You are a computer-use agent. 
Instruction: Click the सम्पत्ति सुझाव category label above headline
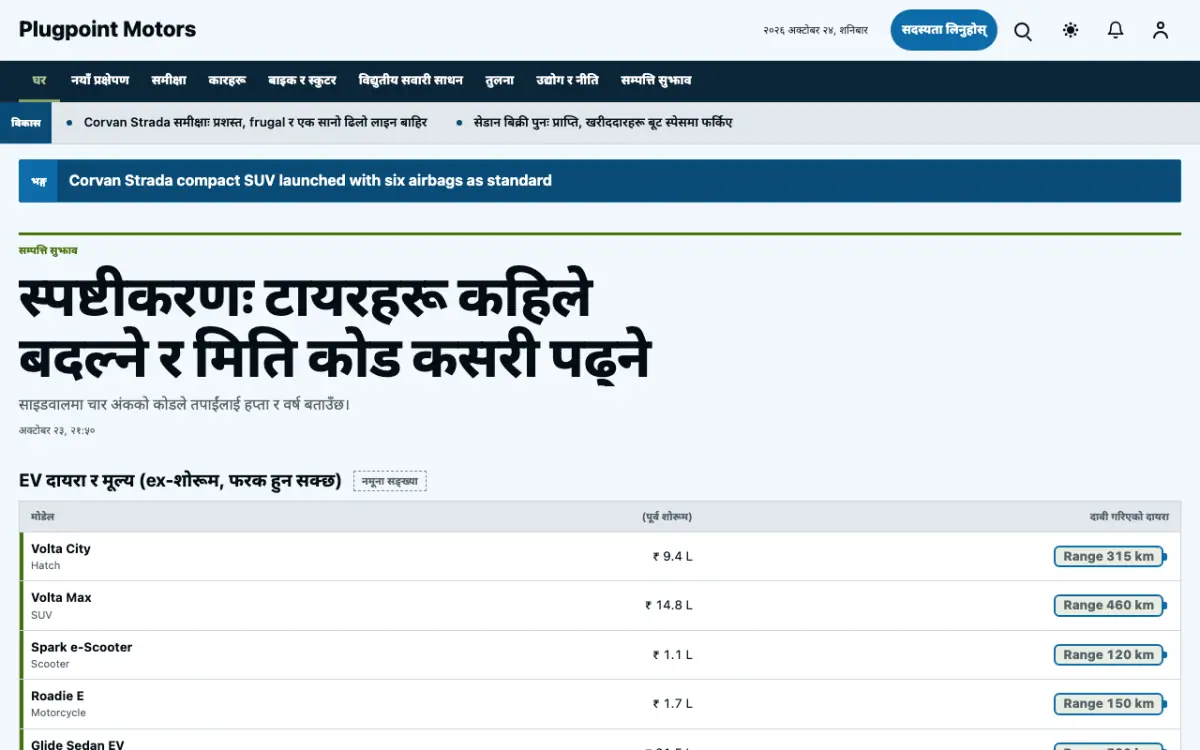[48, 251]
